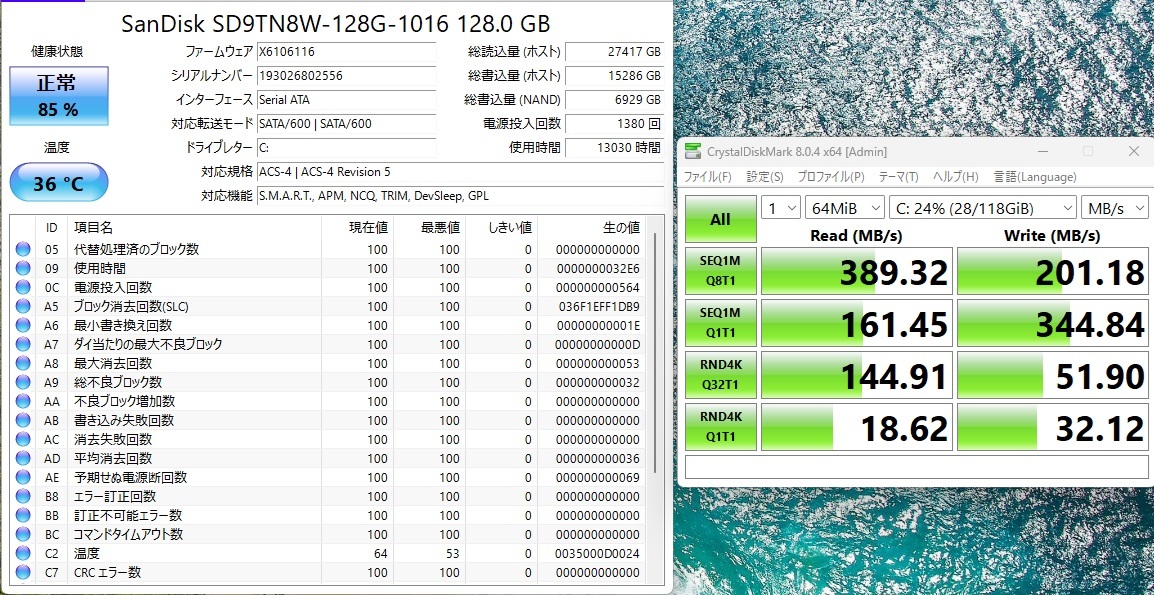
Task: Open the プロファイル(P) menu
Action: [x=832, y=177]
